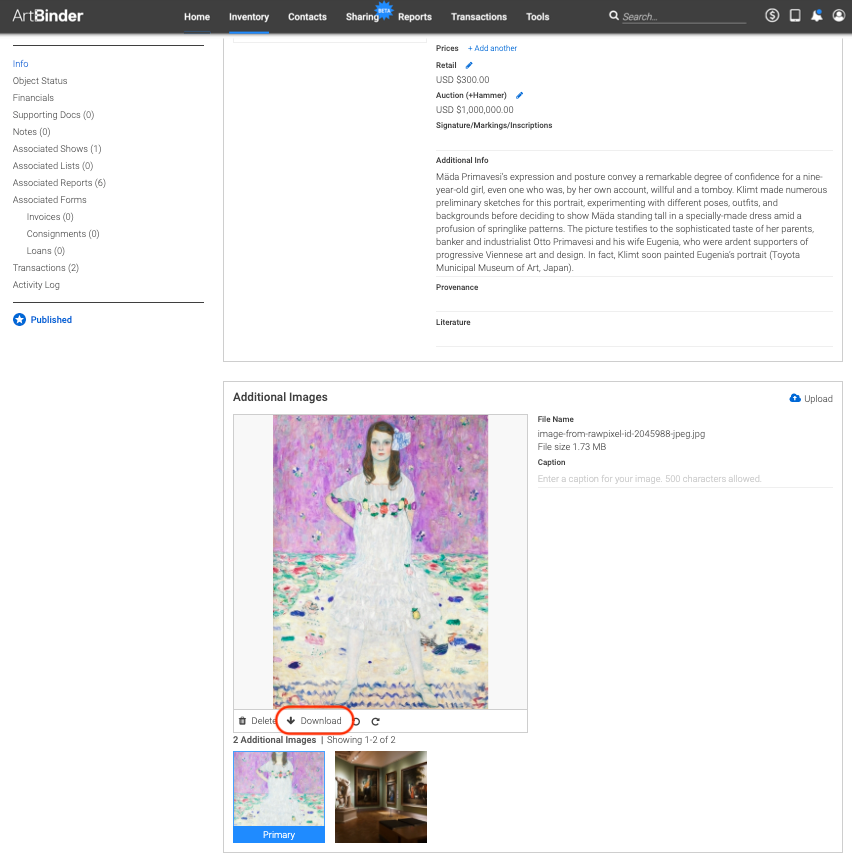Click the File size 1.73 MB text
The image size is (852, 861).
571,447
